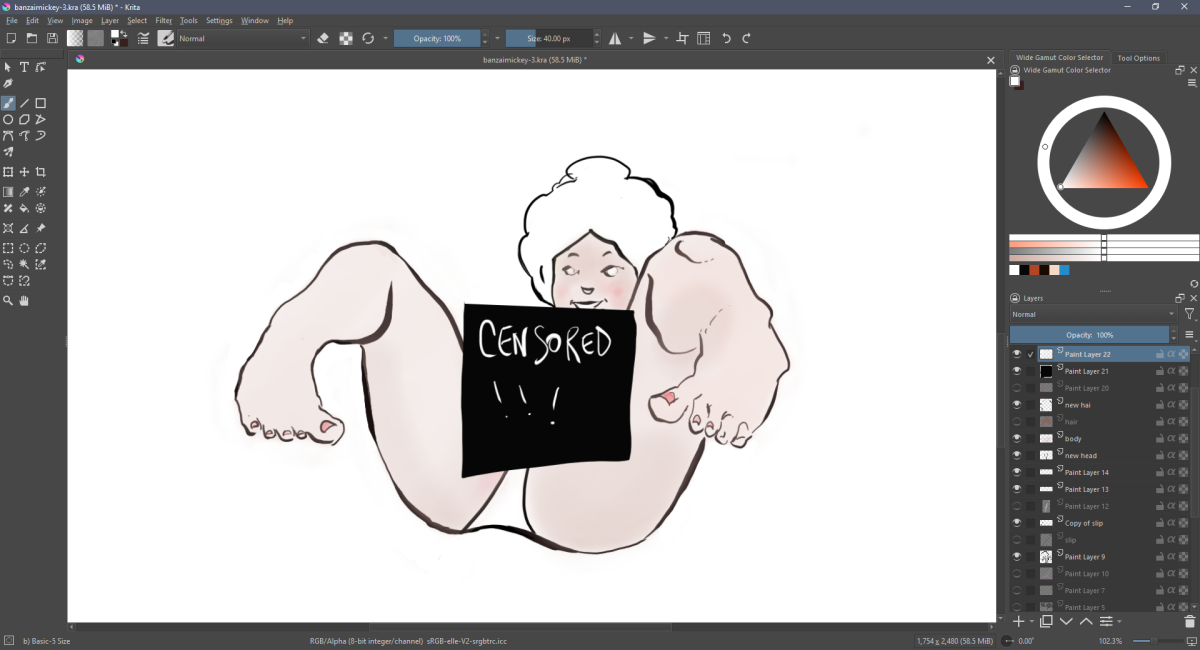
Task: Choose the Fill bucket tool
Action: [x=24, y=208]
